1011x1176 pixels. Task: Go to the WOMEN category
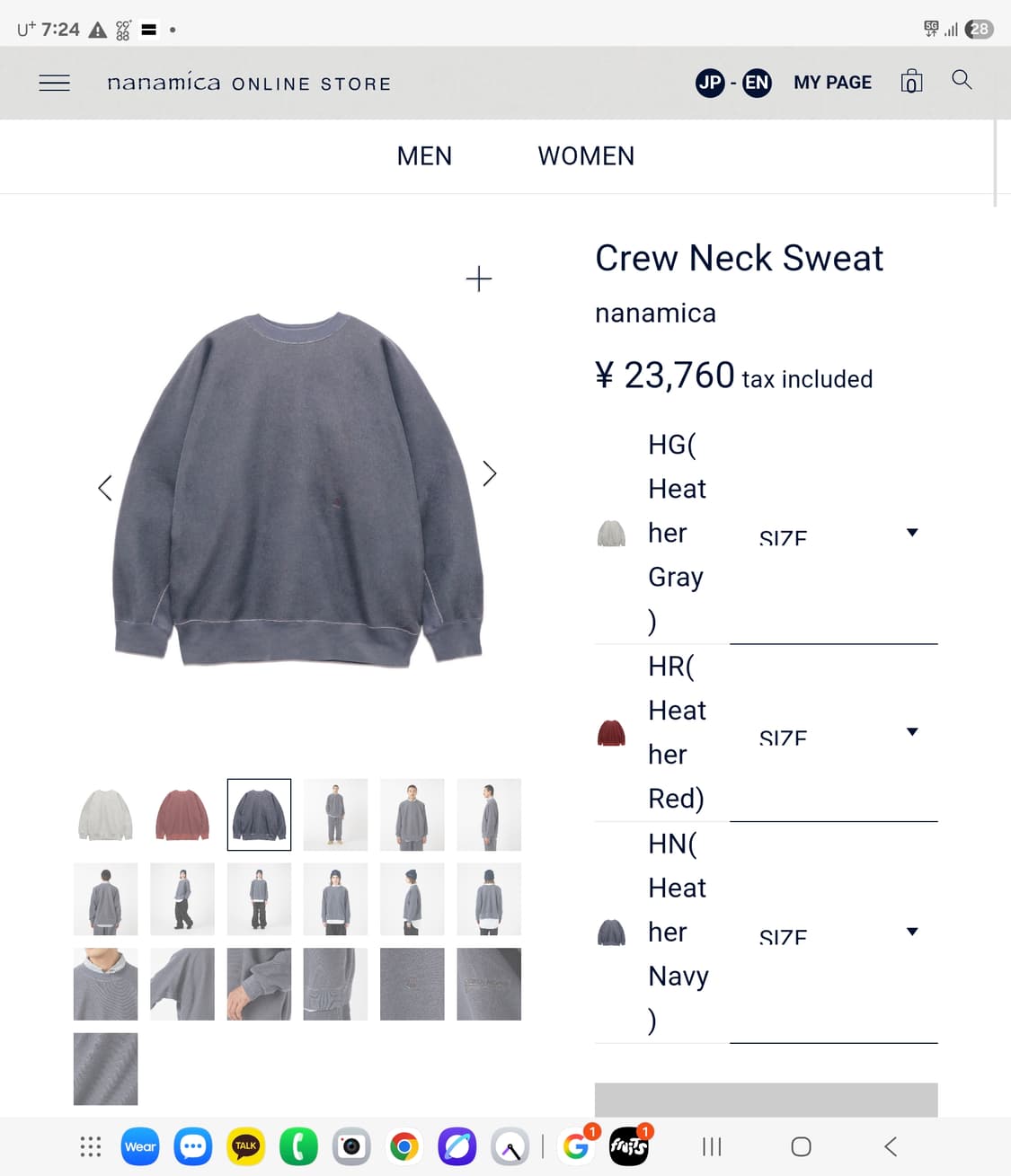click(586, 156)
